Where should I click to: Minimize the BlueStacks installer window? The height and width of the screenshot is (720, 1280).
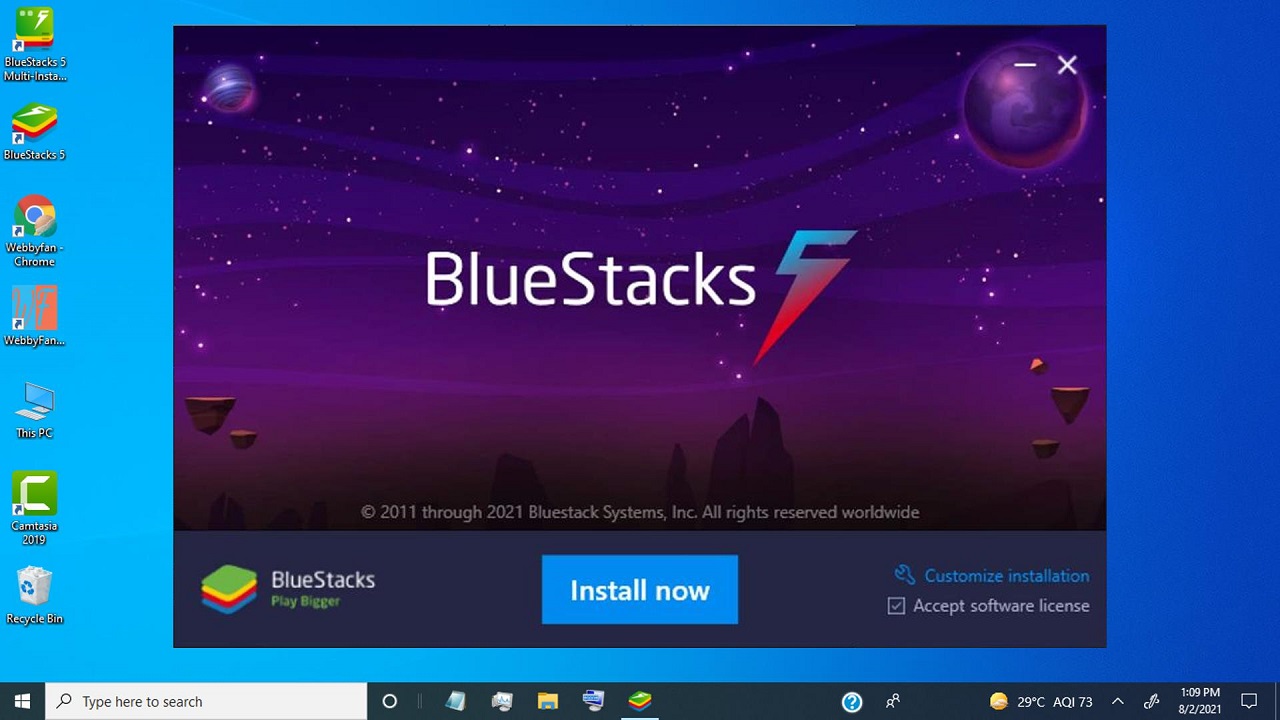pos(1025,65)
